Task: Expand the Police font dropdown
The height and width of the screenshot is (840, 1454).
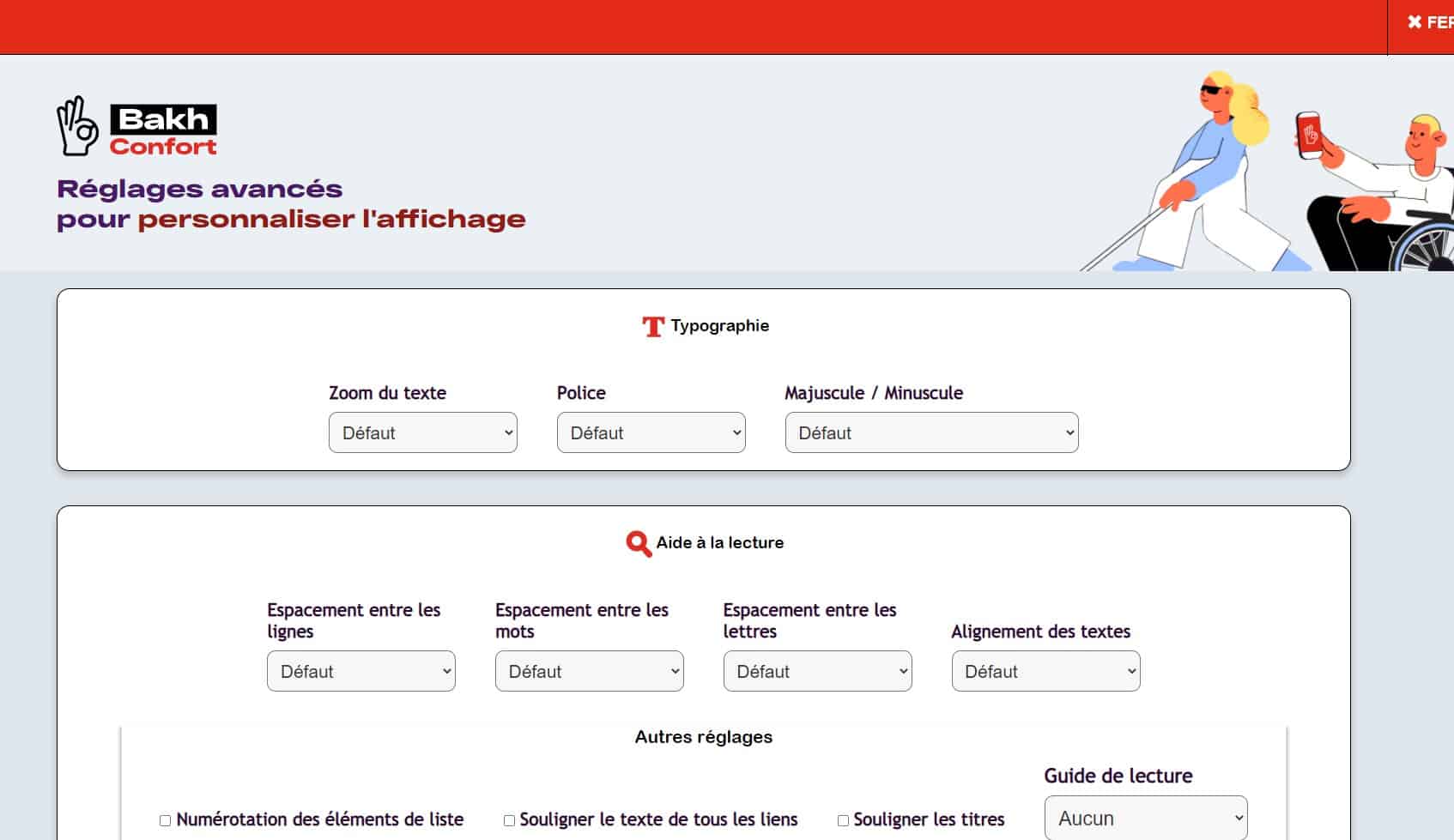Action: [651, 432]
